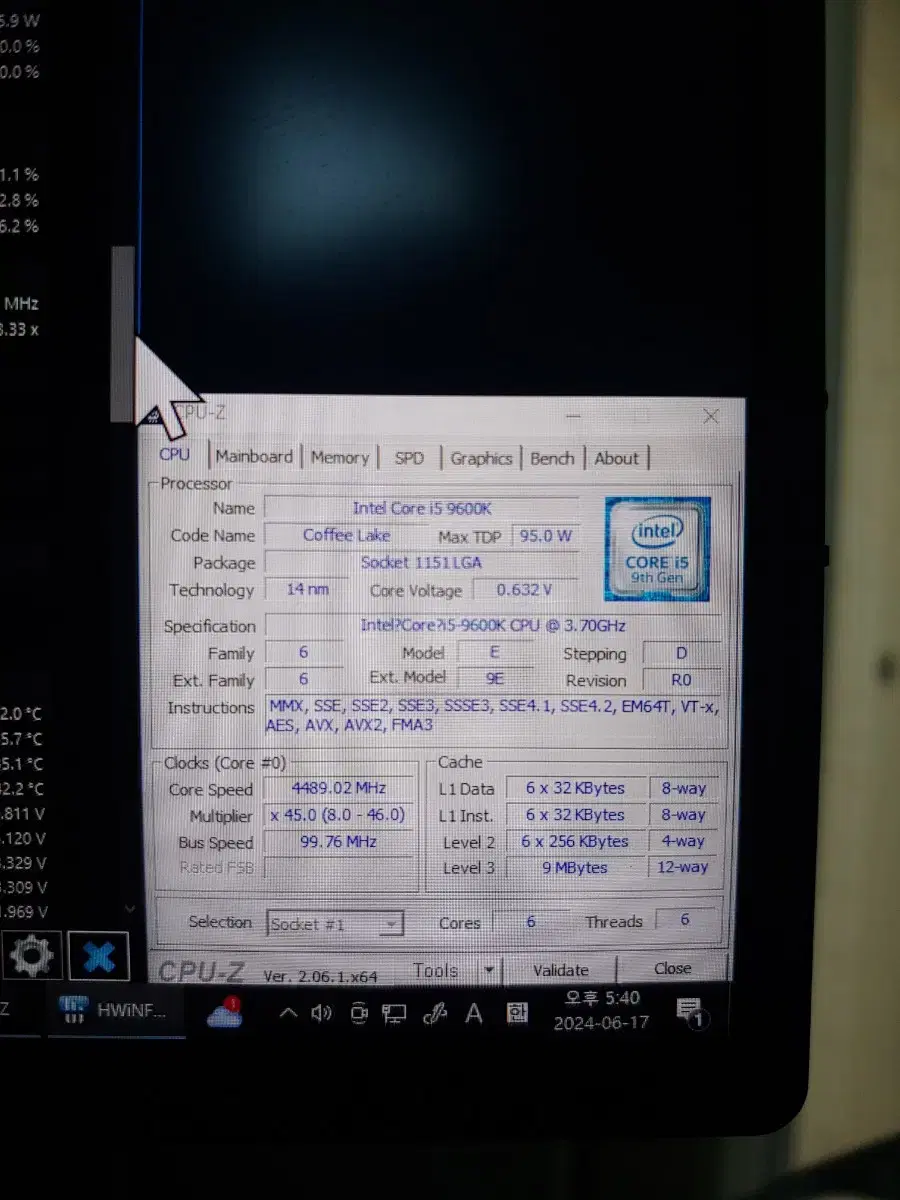Screen dimensions: 900x1200
Task: Click the version text 'Ver. 2.06.1.x64'
Action: point(321,976)
